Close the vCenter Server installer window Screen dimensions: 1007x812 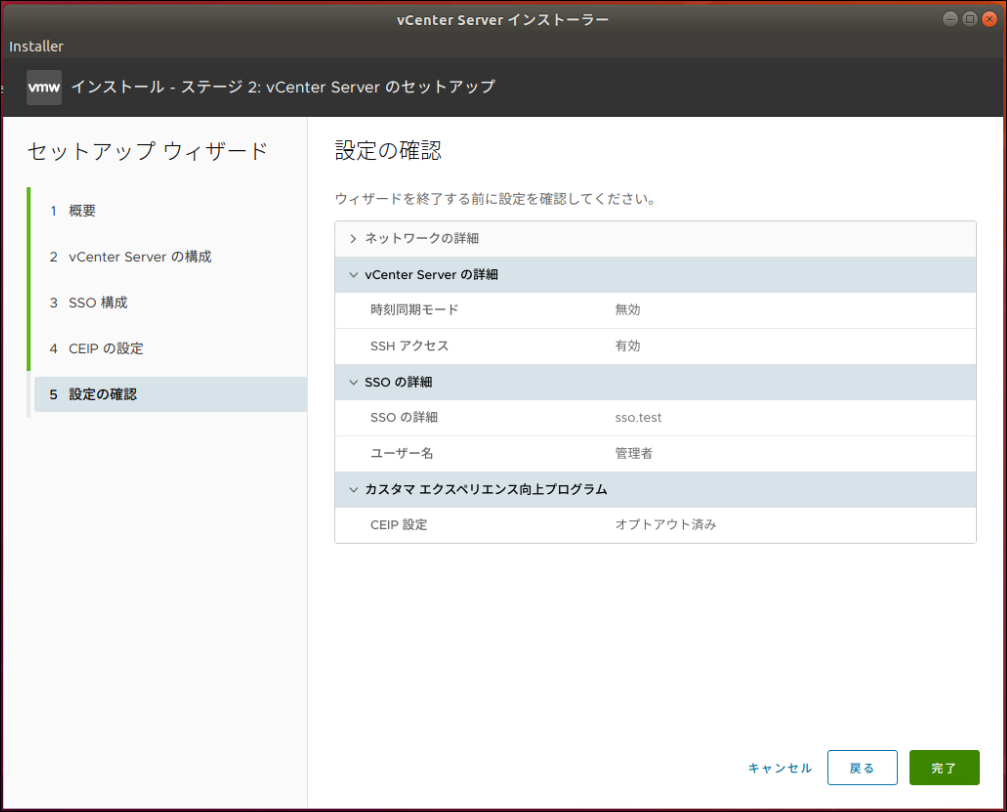pos(990,19)
